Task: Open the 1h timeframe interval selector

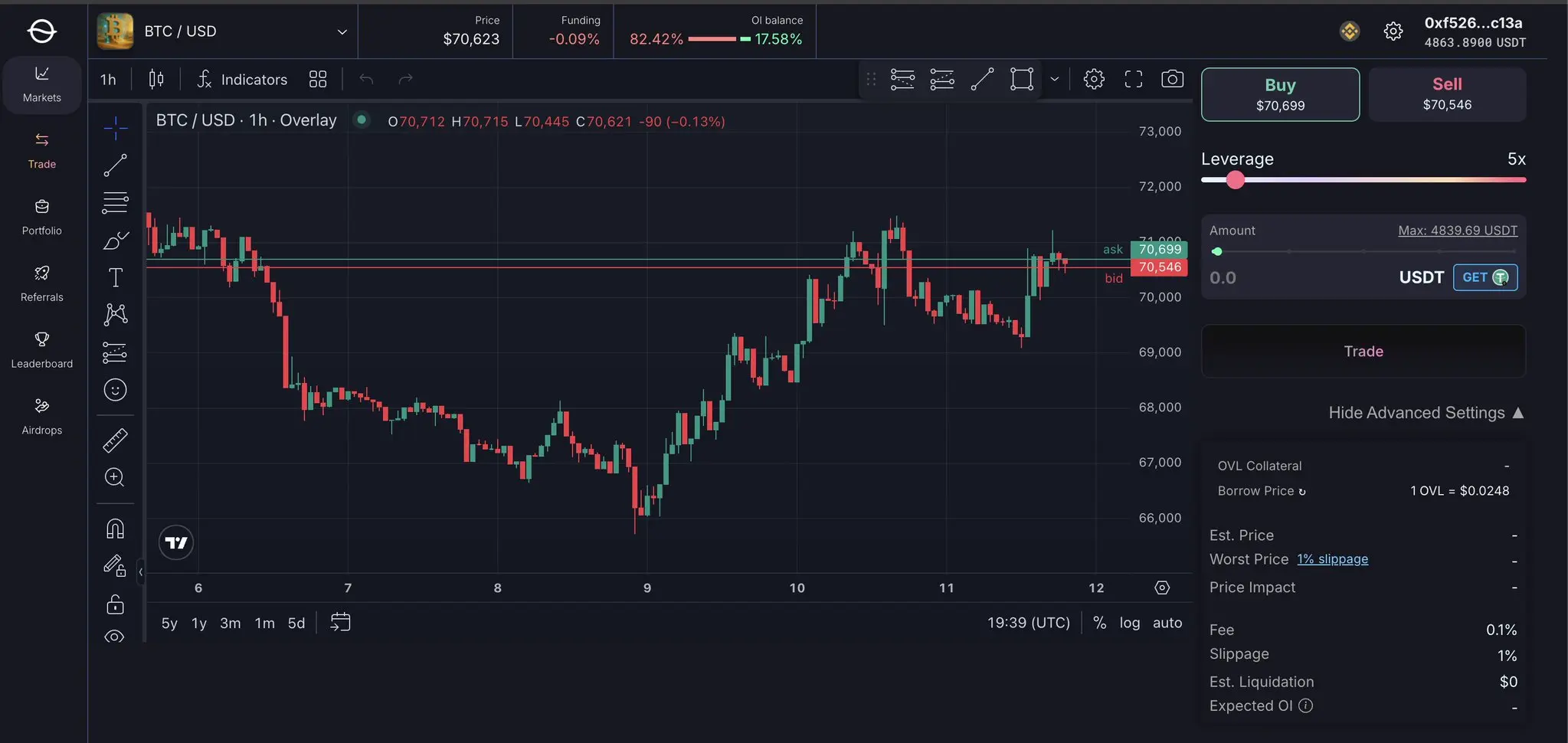Action: click(108, 79)
